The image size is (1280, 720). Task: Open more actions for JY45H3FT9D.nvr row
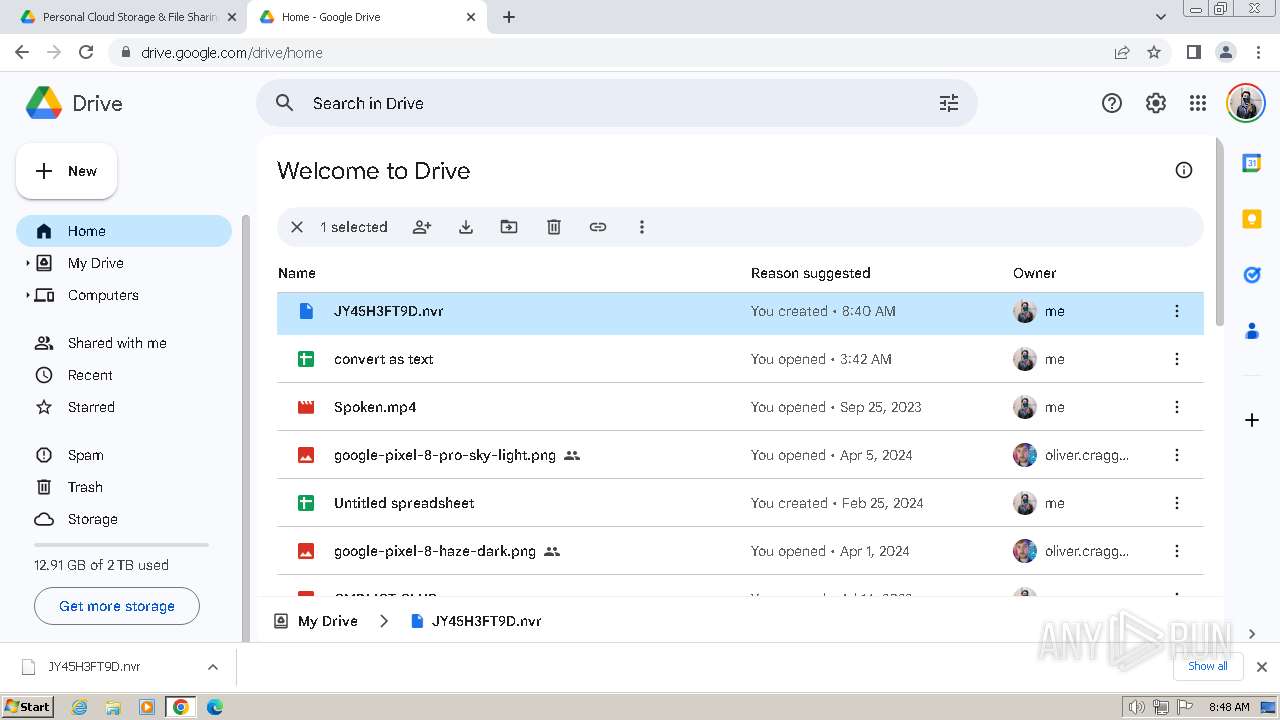click(x=1177, y=311)
